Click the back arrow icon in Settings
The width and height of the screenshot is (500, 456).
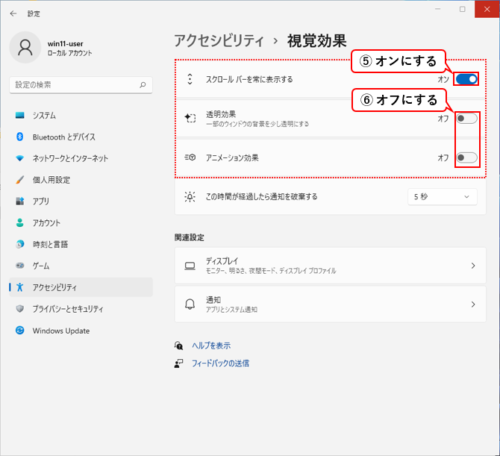pyautogui.click(x=13, y=13)
